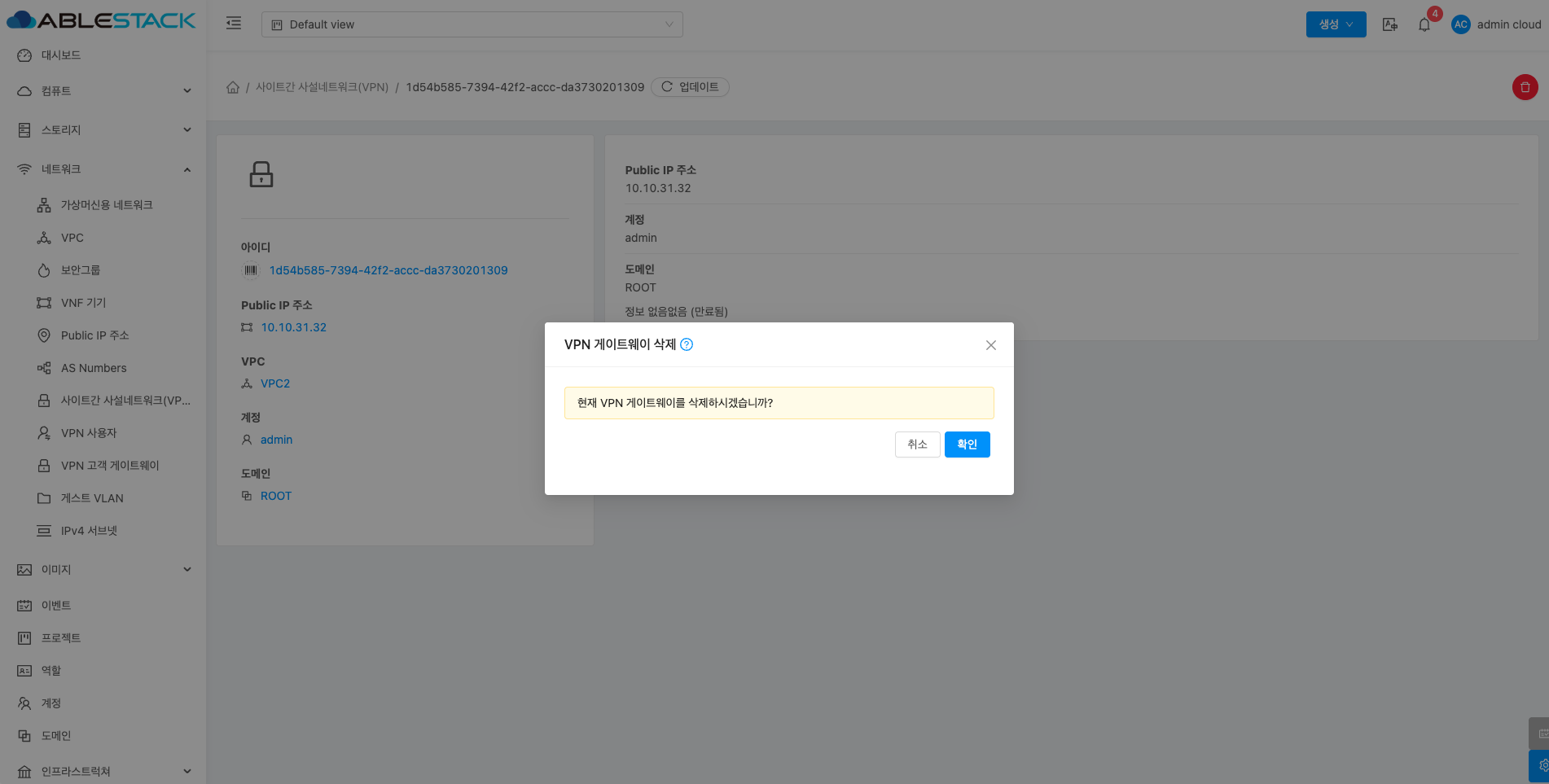Screen dimensions: 1549x784
Task: Open 사이트간 사설네트워크(VPN) breadcrumb link
Action: (x=323, y=87)
